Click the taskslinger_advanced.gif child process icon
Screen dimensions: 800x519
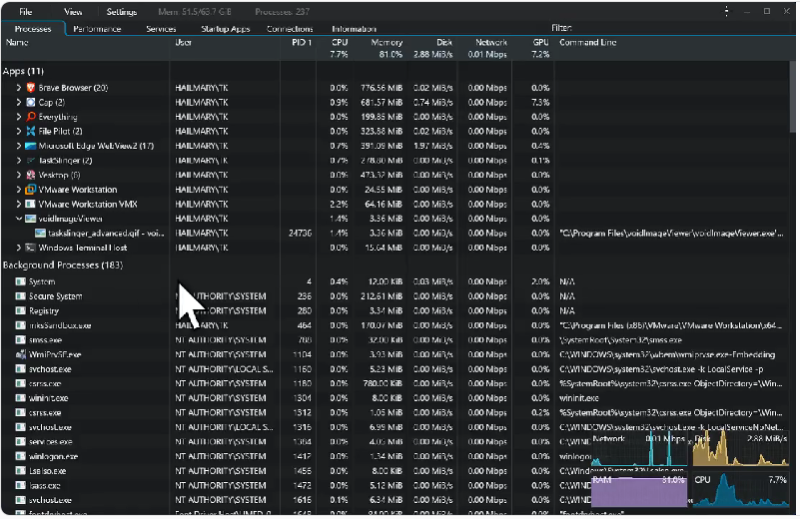[x=40, y=233]
